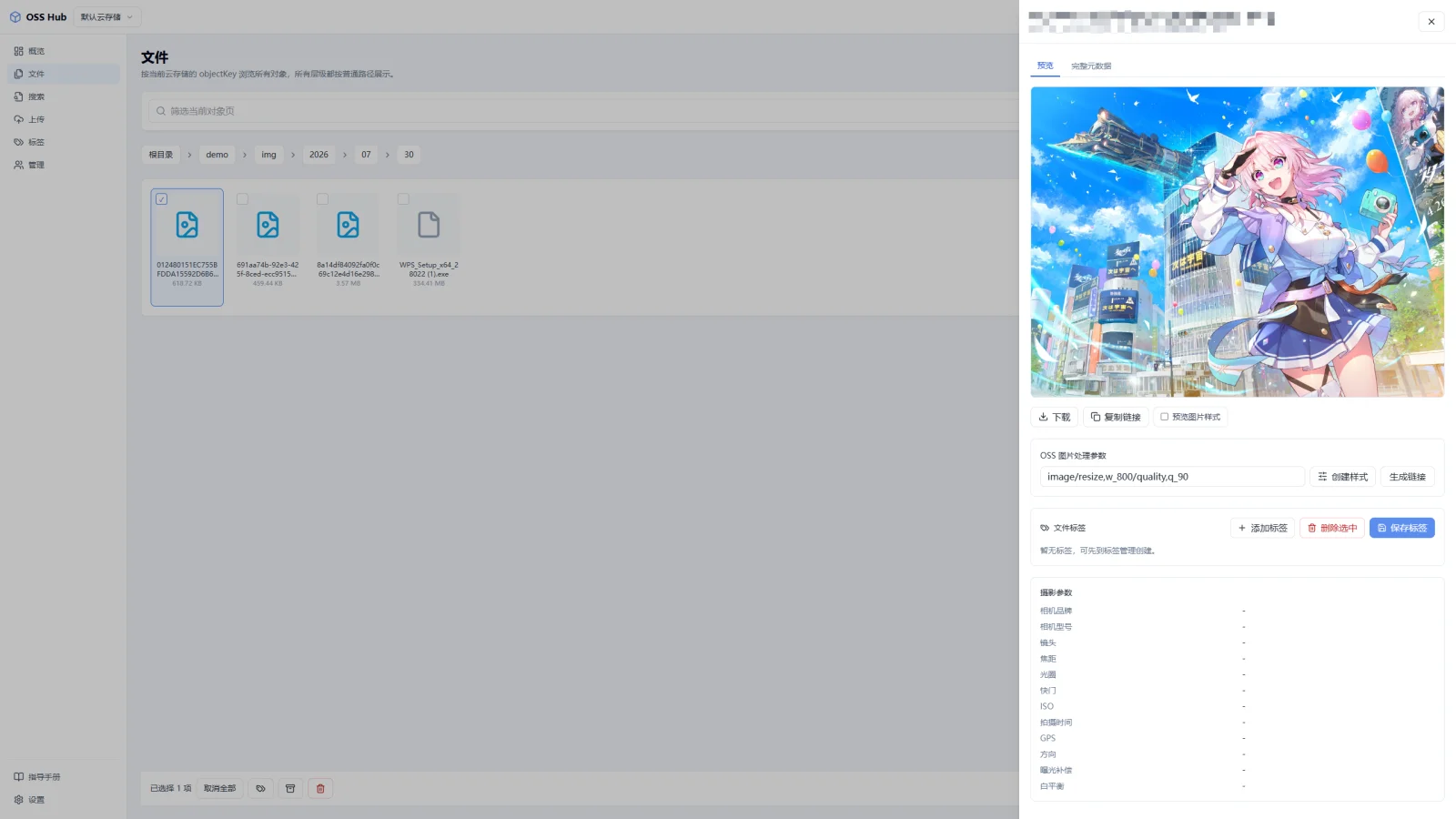This screenshot has height=819, width=1456.
Task: Click the magnifier icon in the filter box
Action: click(x=161, y=111)
